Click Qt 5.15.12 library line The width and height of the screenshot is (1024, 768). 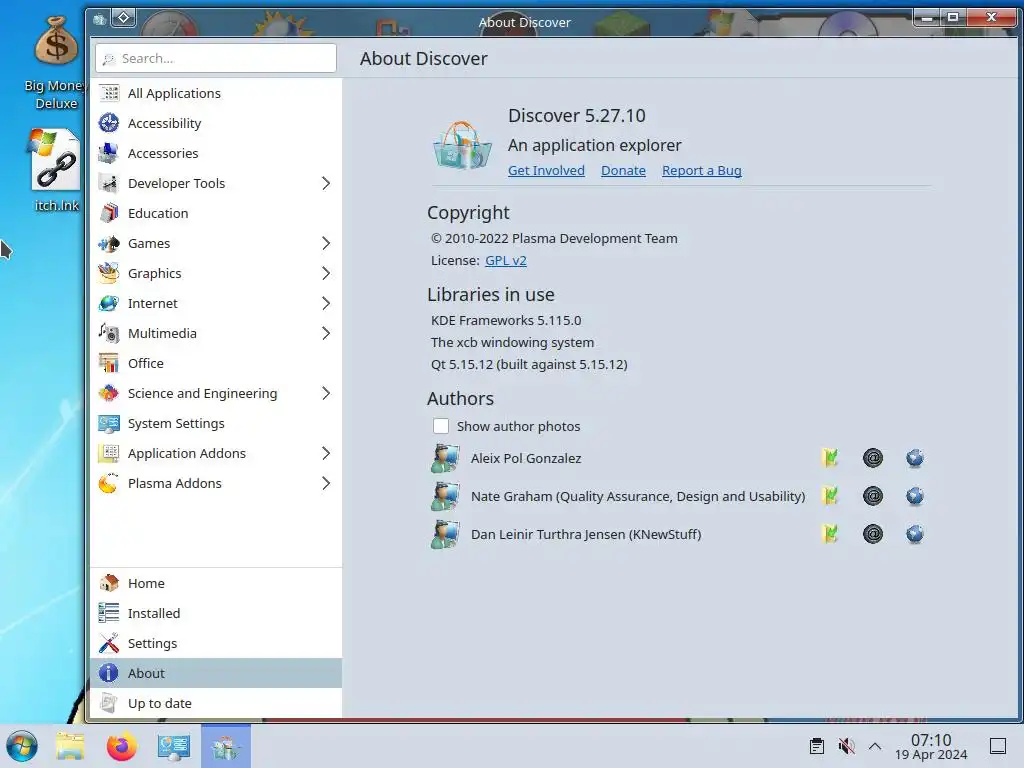[529, 364]
